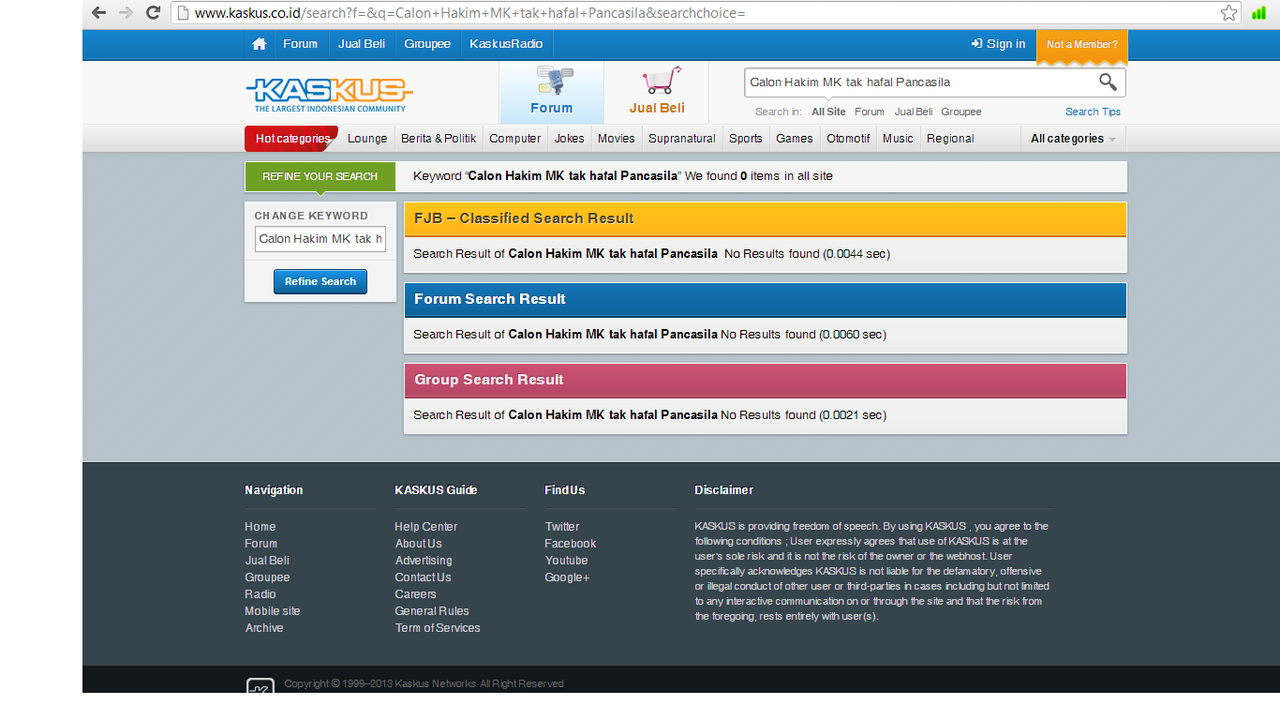Open Jual Beli tab with cart icon
The image size is (1280, 720).
[657, 92]
